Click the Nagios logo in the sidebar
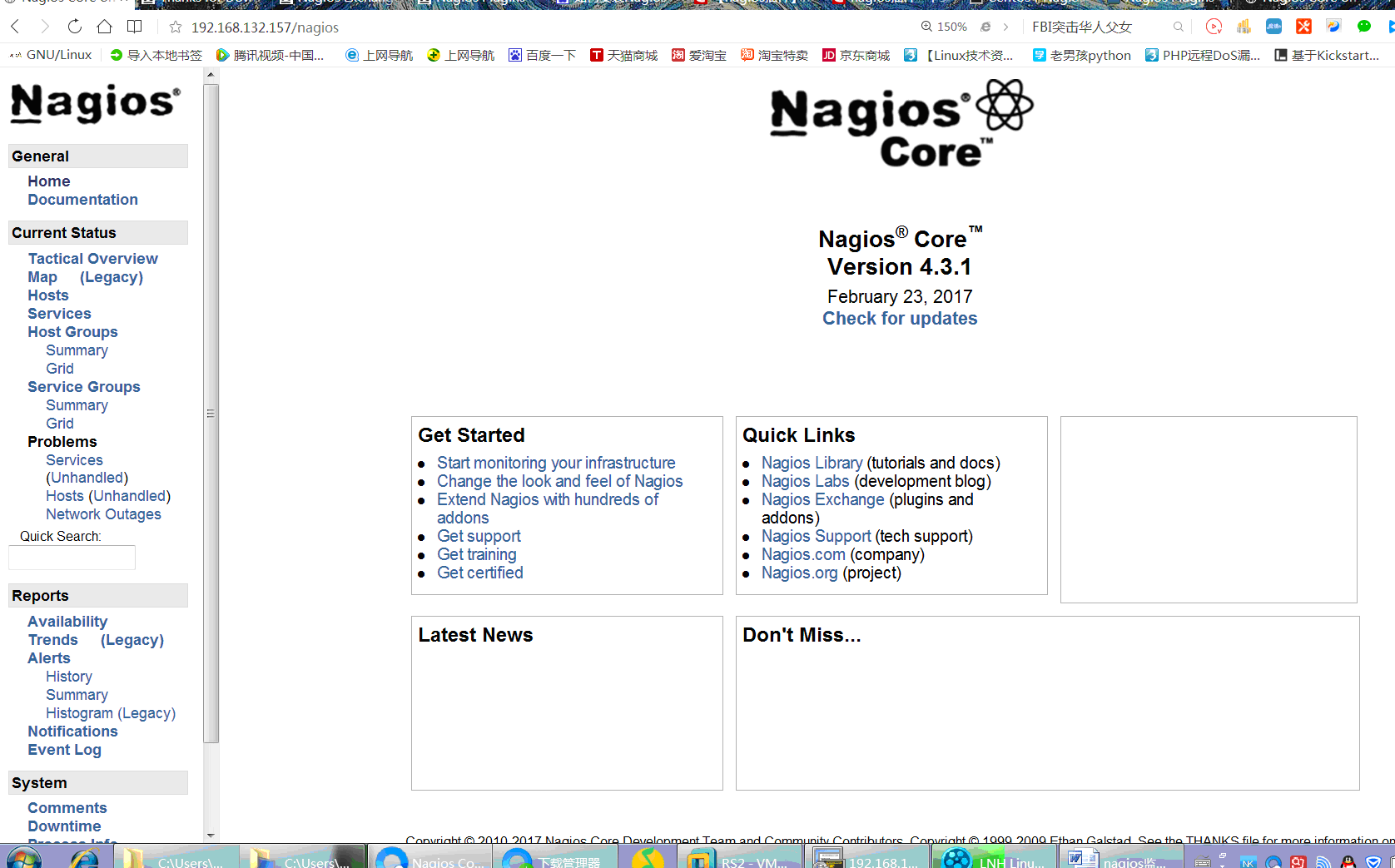The image size is (1395, 868). [x=96, y=103]
